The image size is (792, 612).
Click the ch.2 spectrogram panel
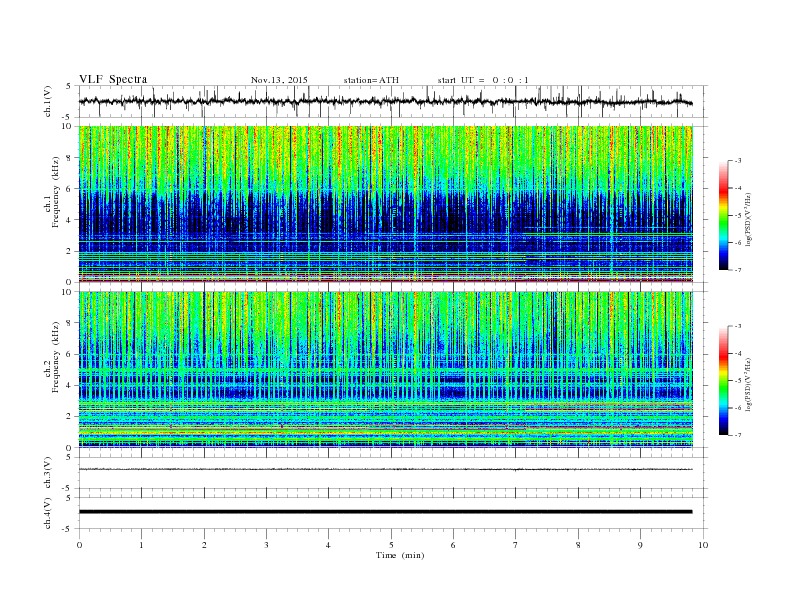(x=386, y=369)
